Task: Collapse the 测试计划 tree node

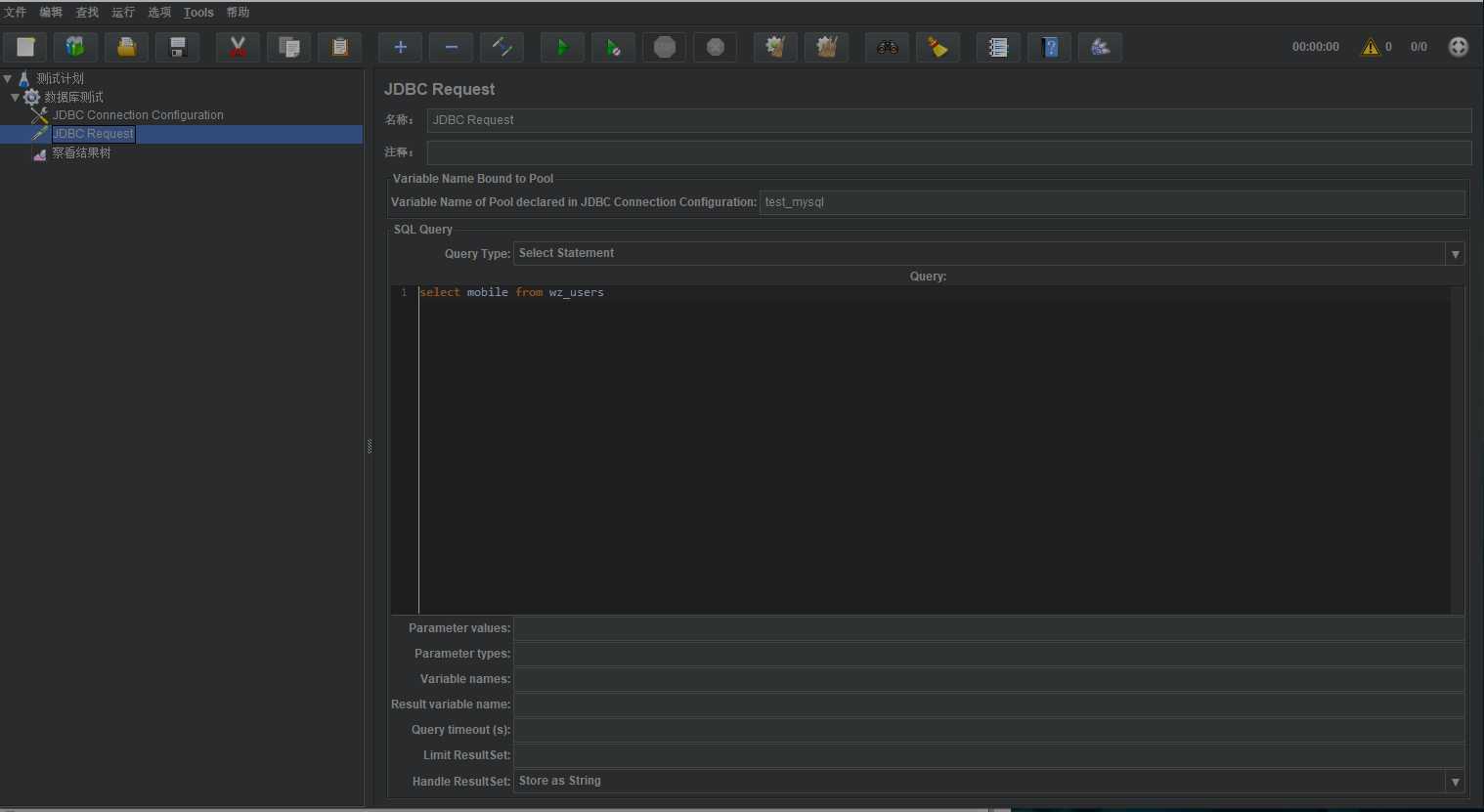Action: click(x=8, y=78)
